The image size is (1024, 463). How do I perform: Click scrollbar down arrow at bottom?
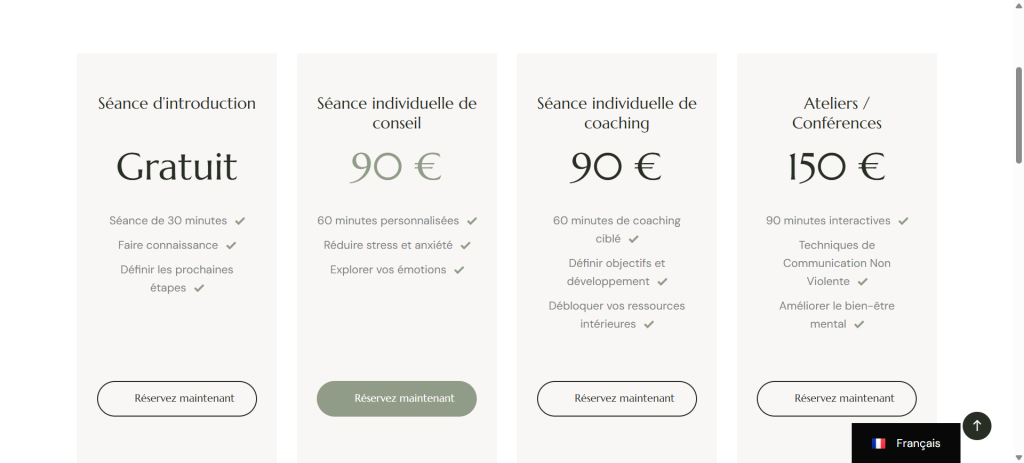tap(1019, 457)
